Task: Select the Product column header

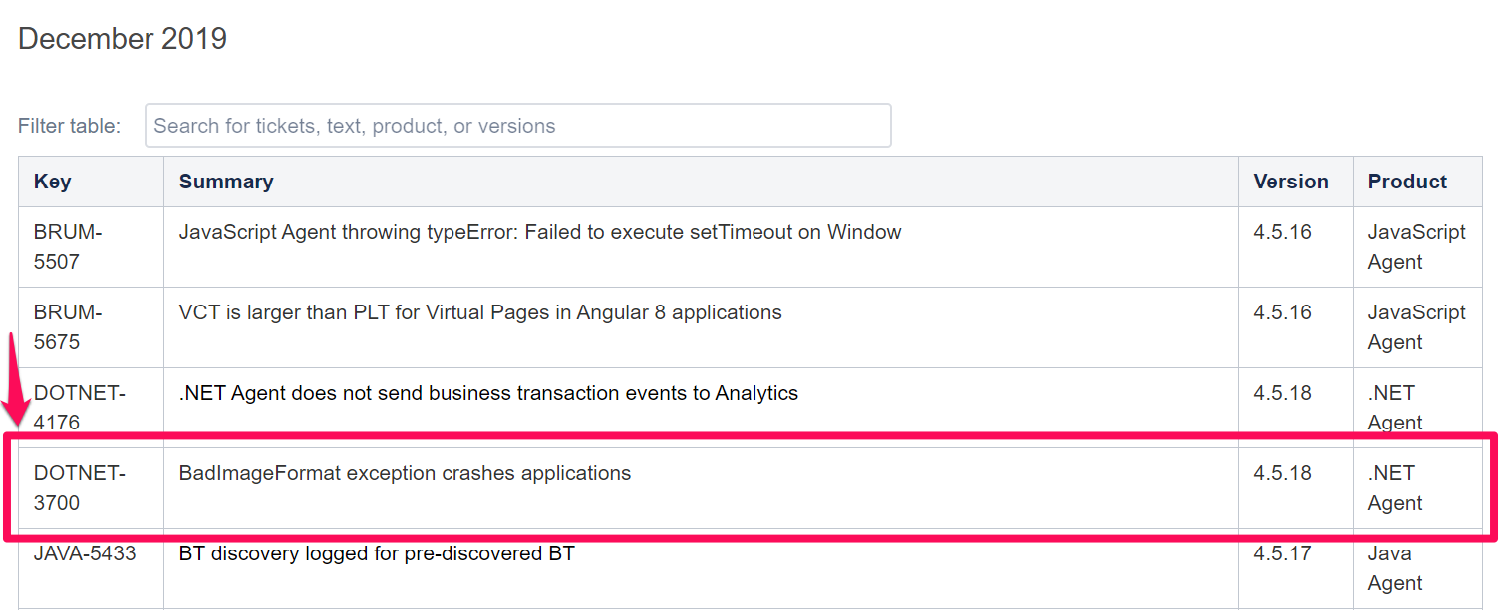Action: (1407, 181)
